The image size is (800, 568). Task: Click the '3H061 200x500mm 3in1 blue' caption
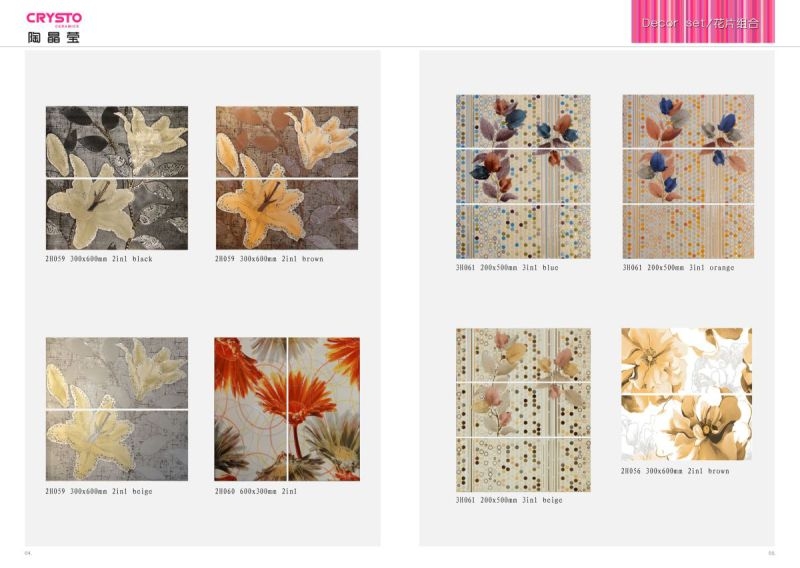[x=507, y=267]
